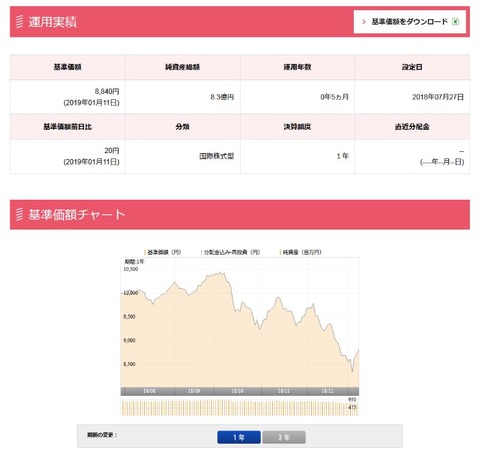Click the striped icon beside 運用実績 heading
480x455 pixels.
[x=20, y=22]
